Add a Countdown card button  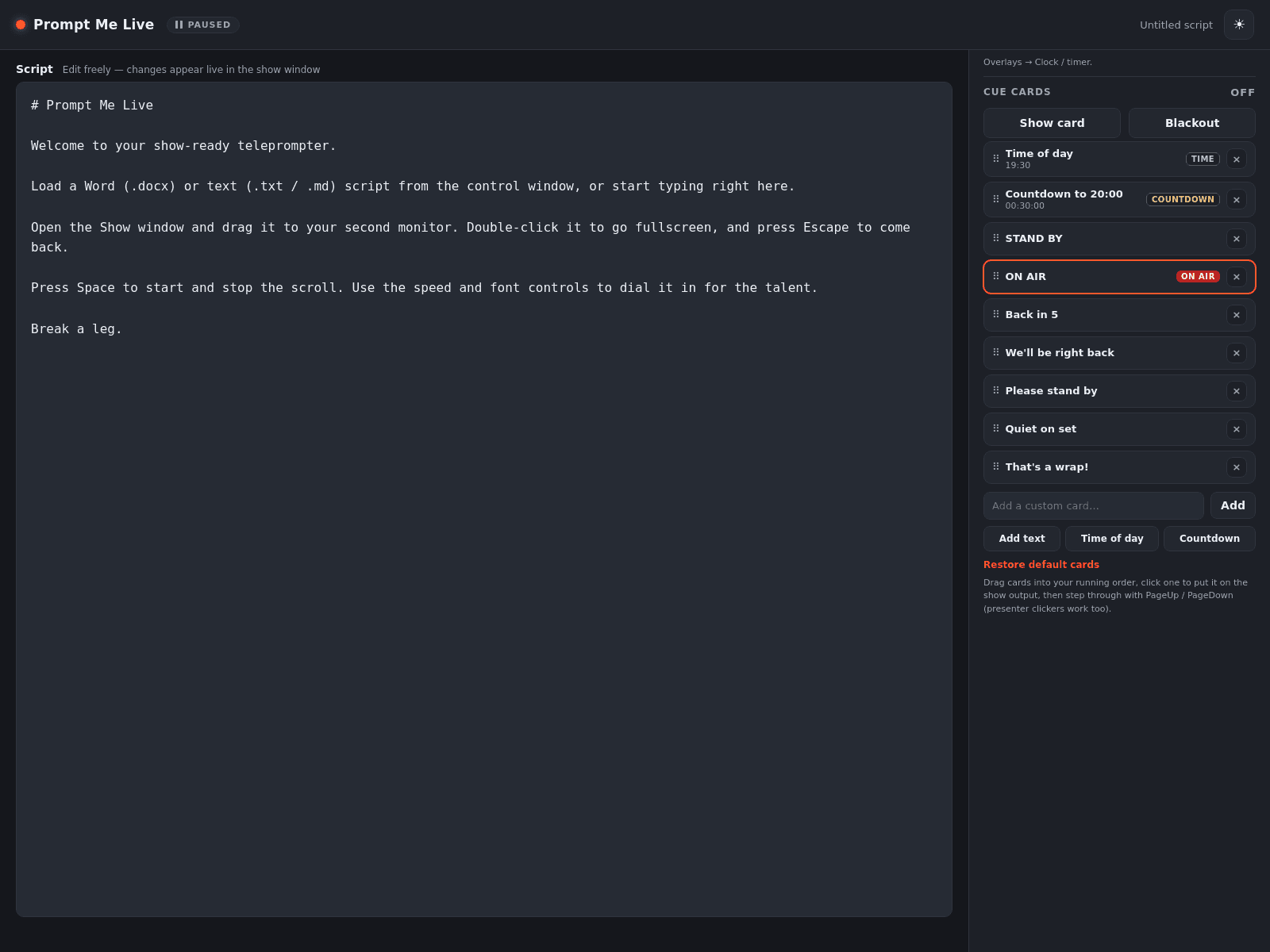(1209, 539)
